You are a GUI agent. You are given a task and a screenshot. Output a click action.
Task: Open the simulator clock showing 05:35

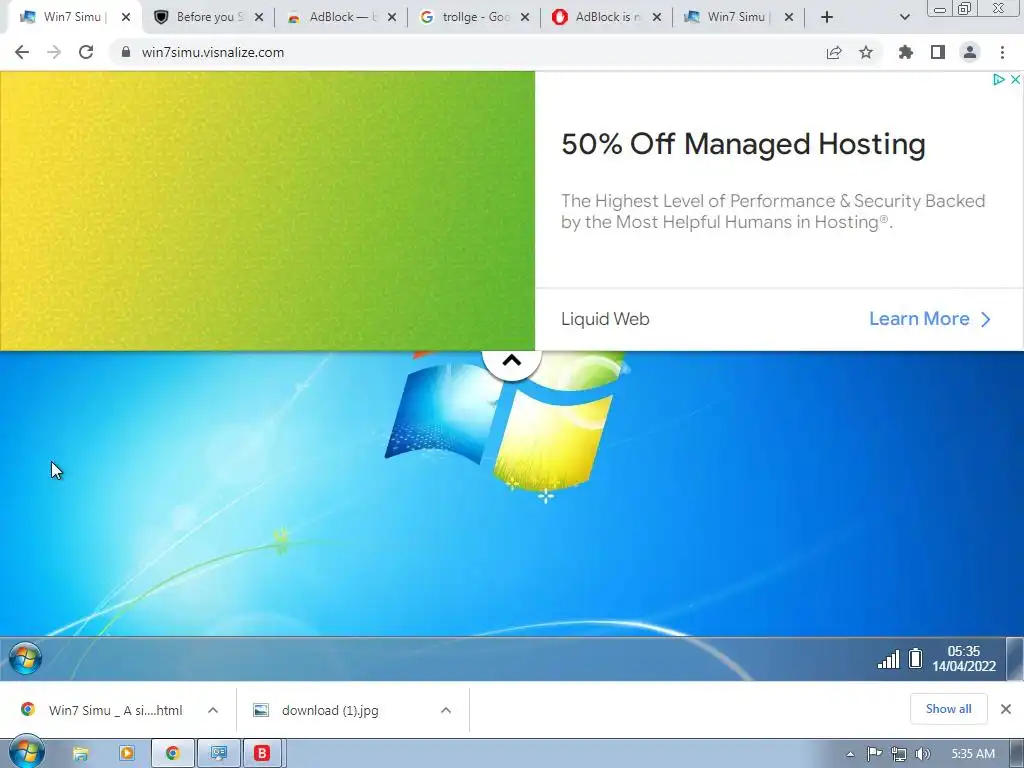pos(963,658)
